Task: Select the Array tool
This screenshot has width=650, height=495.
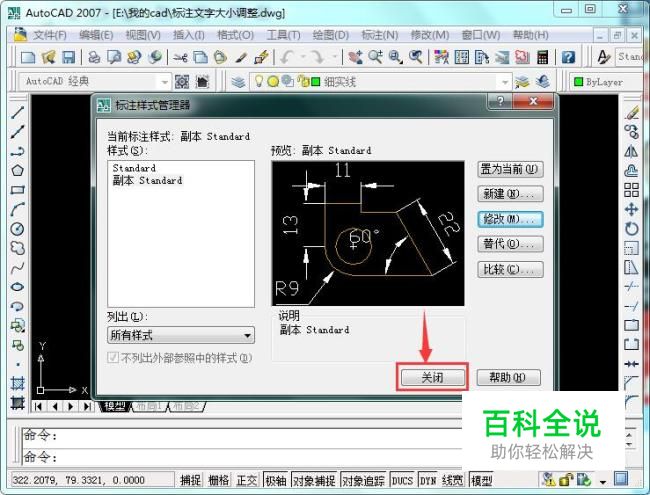Action: coord(631,190)
